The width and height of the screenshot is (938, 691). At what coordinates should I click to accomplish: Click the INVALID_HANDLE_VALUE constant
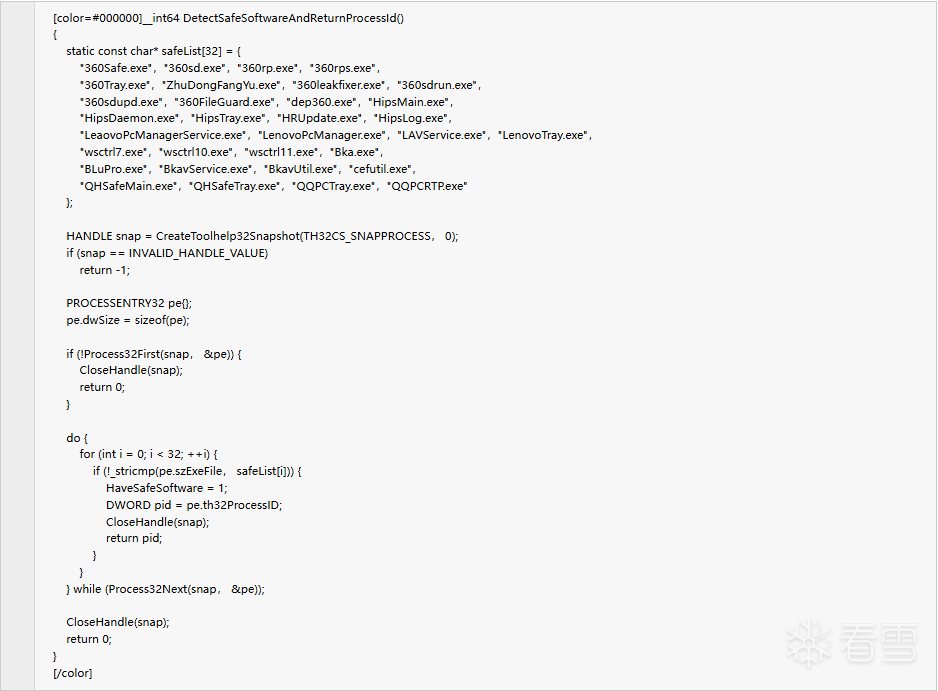pyautogui.click(x=196, y=253)
